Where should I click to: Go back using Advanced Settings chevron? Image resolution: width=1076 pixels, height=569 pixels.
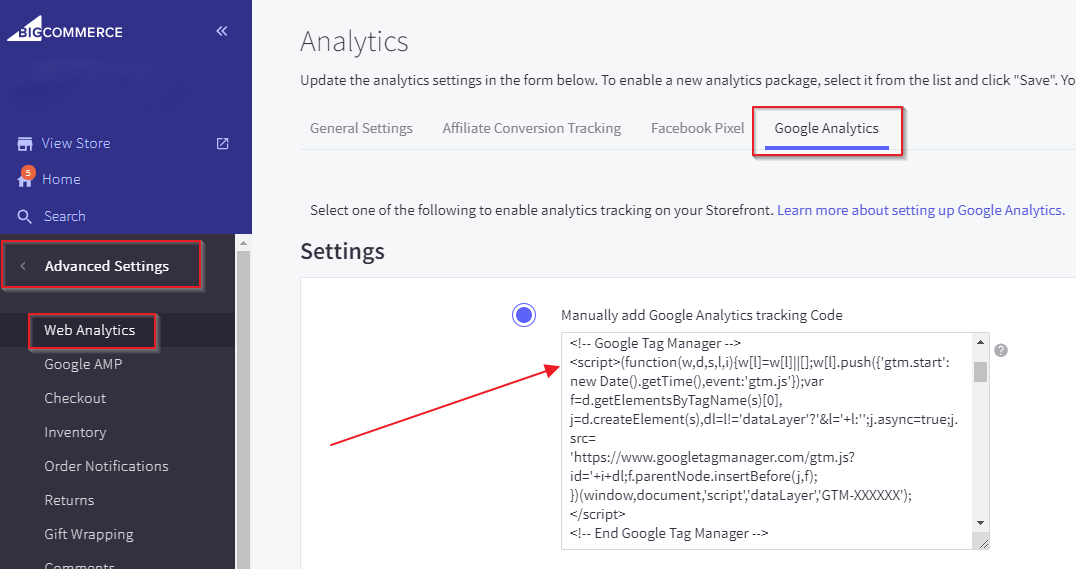(x=23, y=266)
